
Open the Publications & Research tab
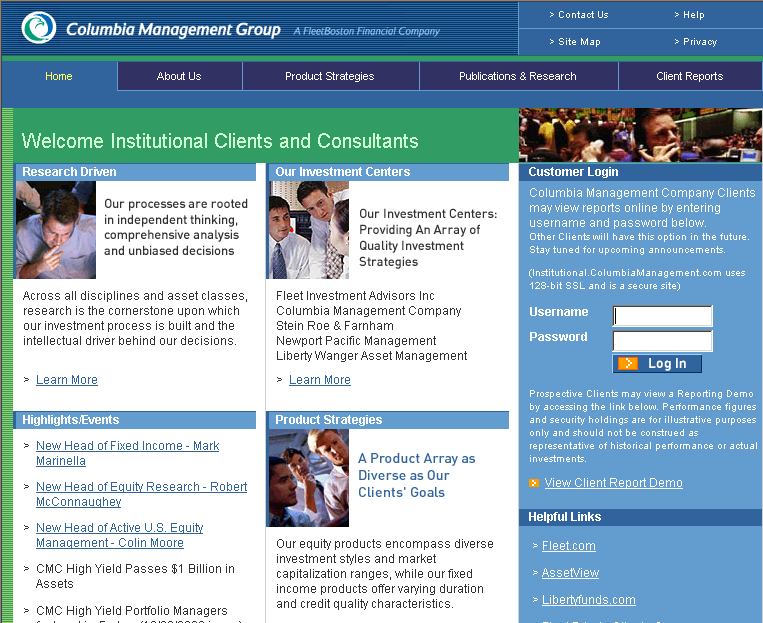click(518, 76)
